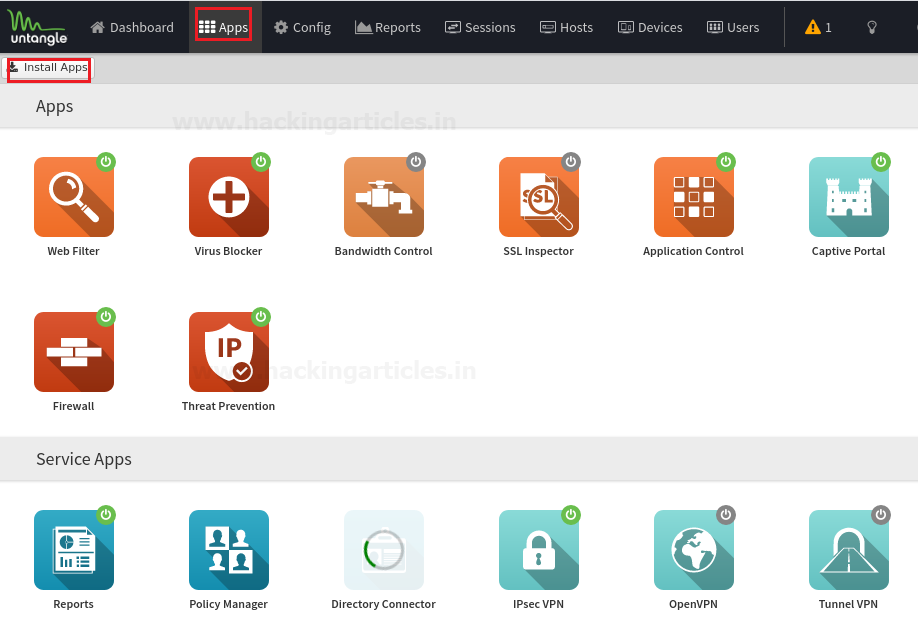This screenshot has height=643, width=918.
Task: Click the SSL Inspector label
Action: point(539,251)
